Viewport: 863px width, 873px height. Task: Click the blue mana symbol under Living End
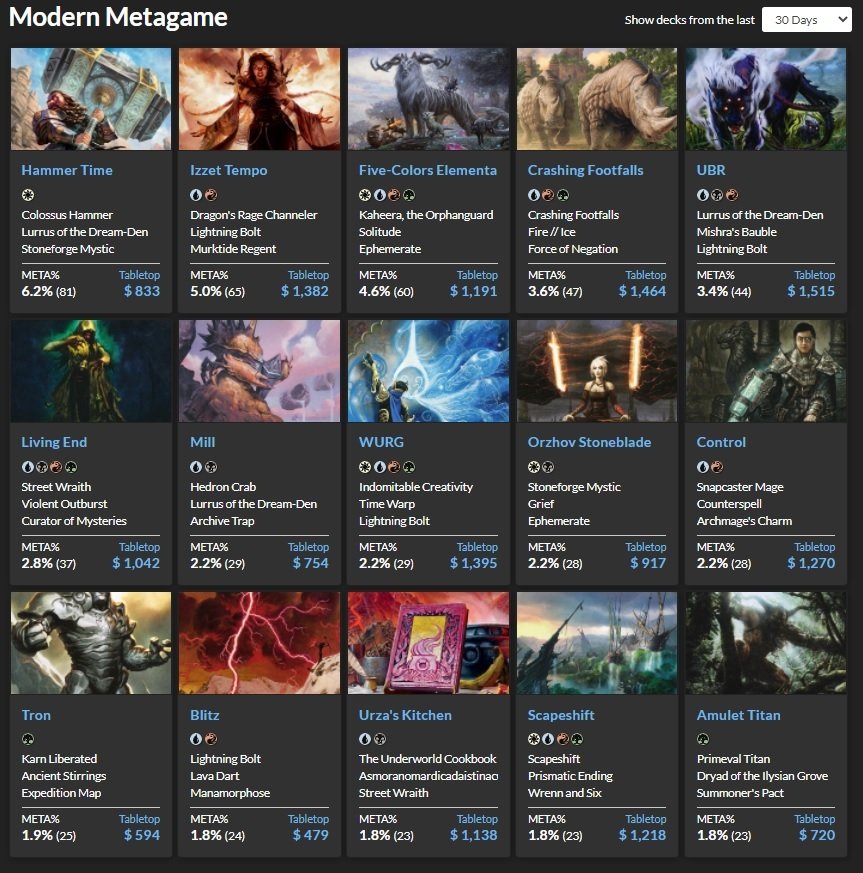point(27,467)
